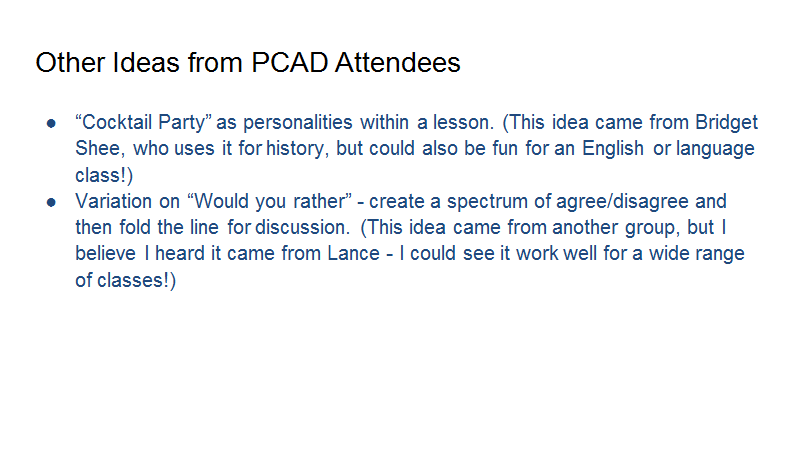Click the word 'English' in the first bullet
Screen dimensions: 800x450
[613, 148]
